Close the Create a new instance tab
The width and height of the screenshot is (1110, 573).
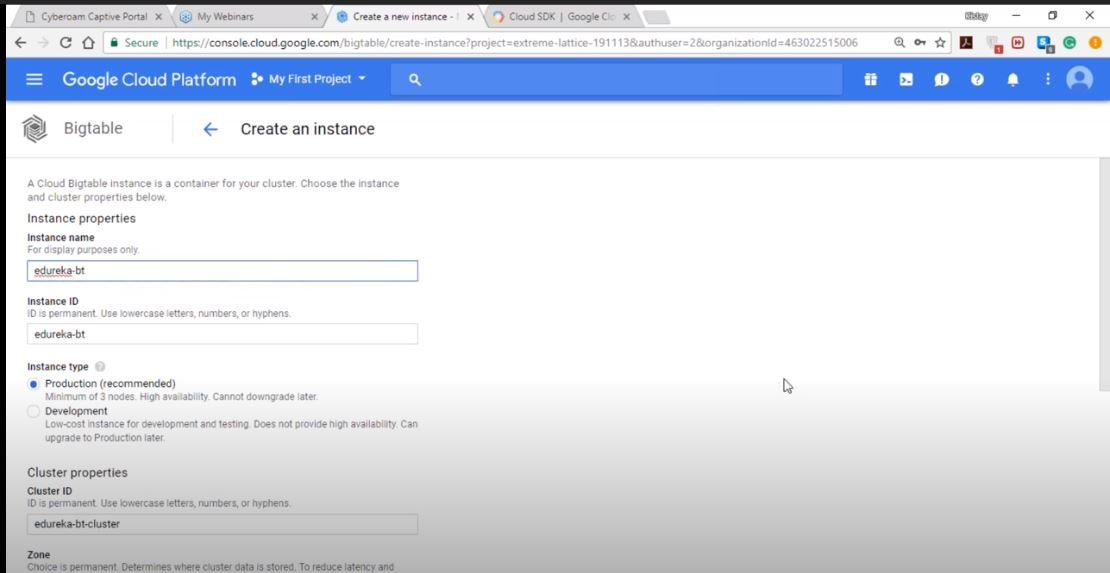[x=470, y=16]
